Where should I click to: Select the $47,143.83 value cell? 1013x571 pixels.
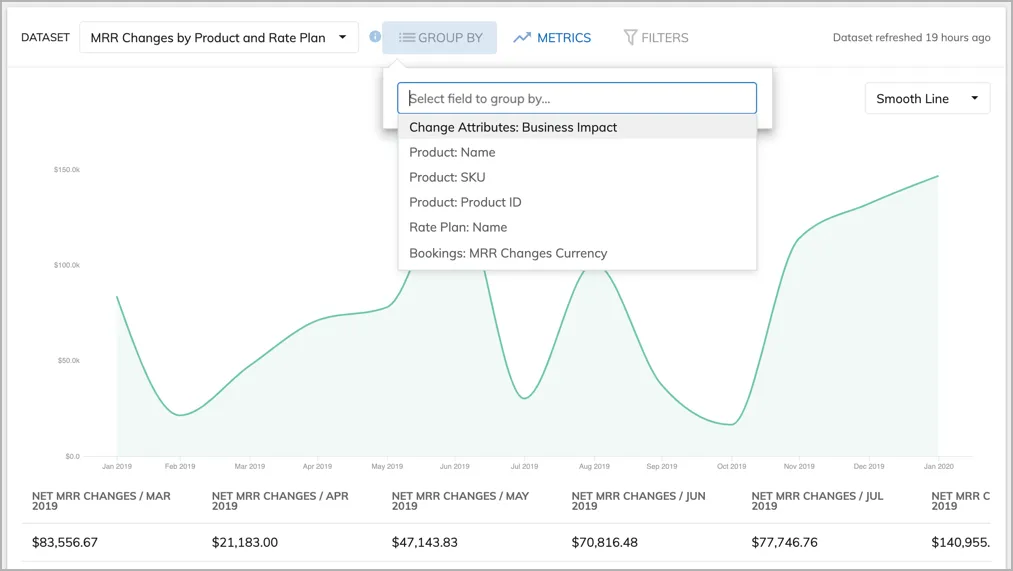[x=424, y=543]
